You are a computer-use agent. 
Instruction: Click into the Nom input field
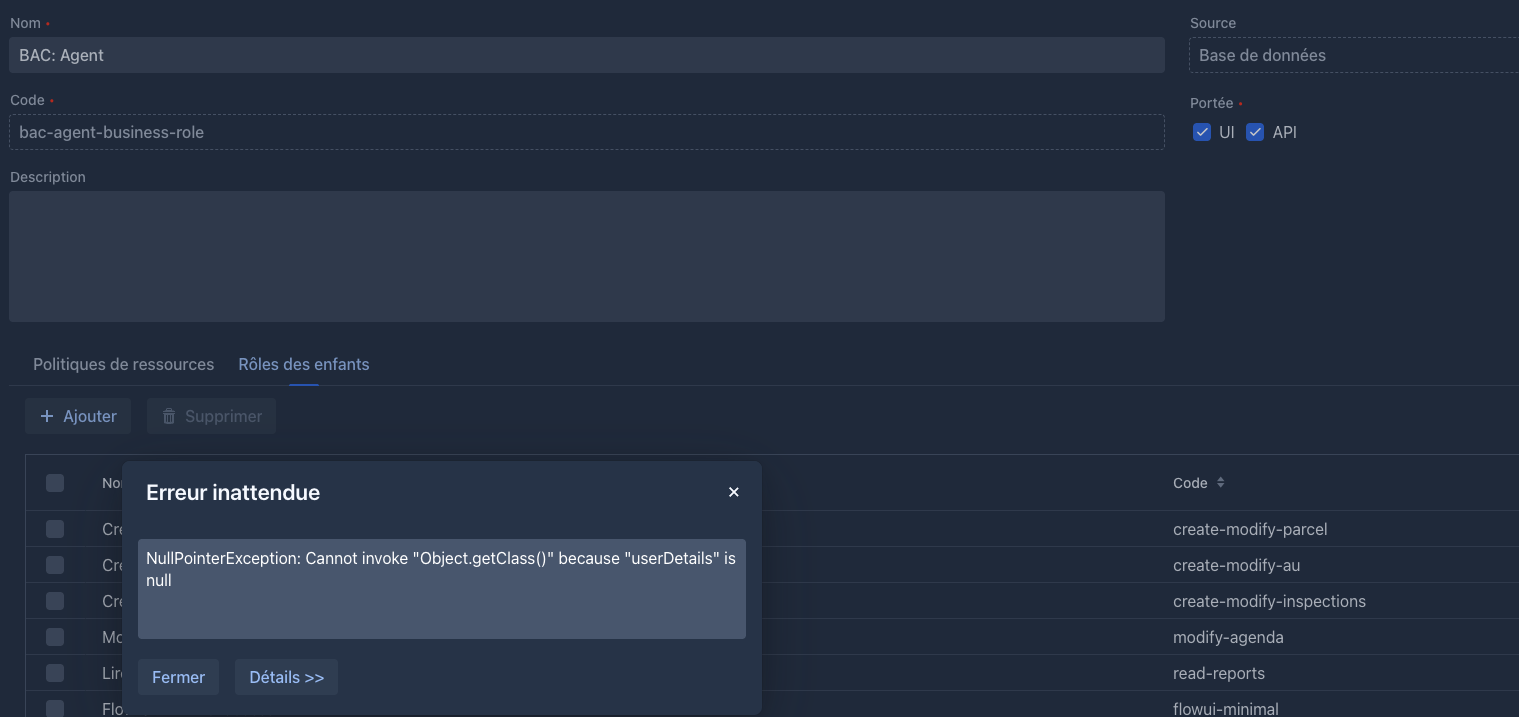[x=586, y=55]
